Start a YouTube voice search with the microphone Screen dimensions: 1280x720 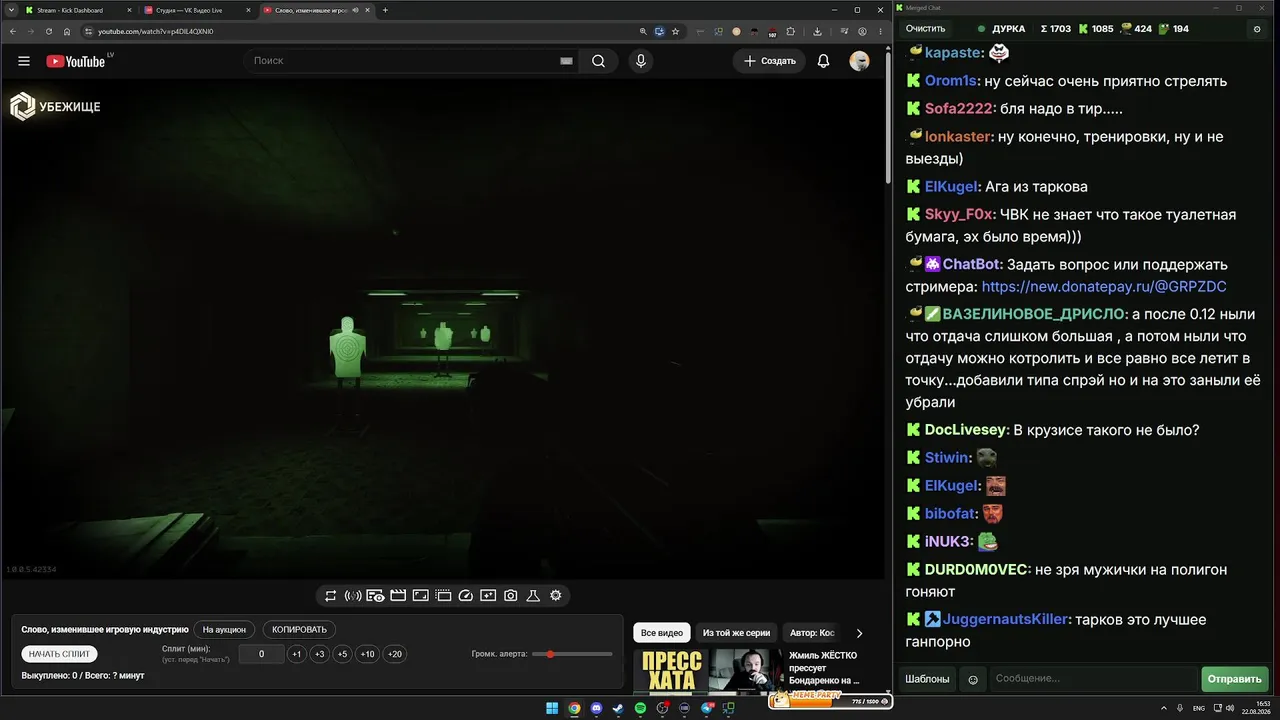pos(641,61)
